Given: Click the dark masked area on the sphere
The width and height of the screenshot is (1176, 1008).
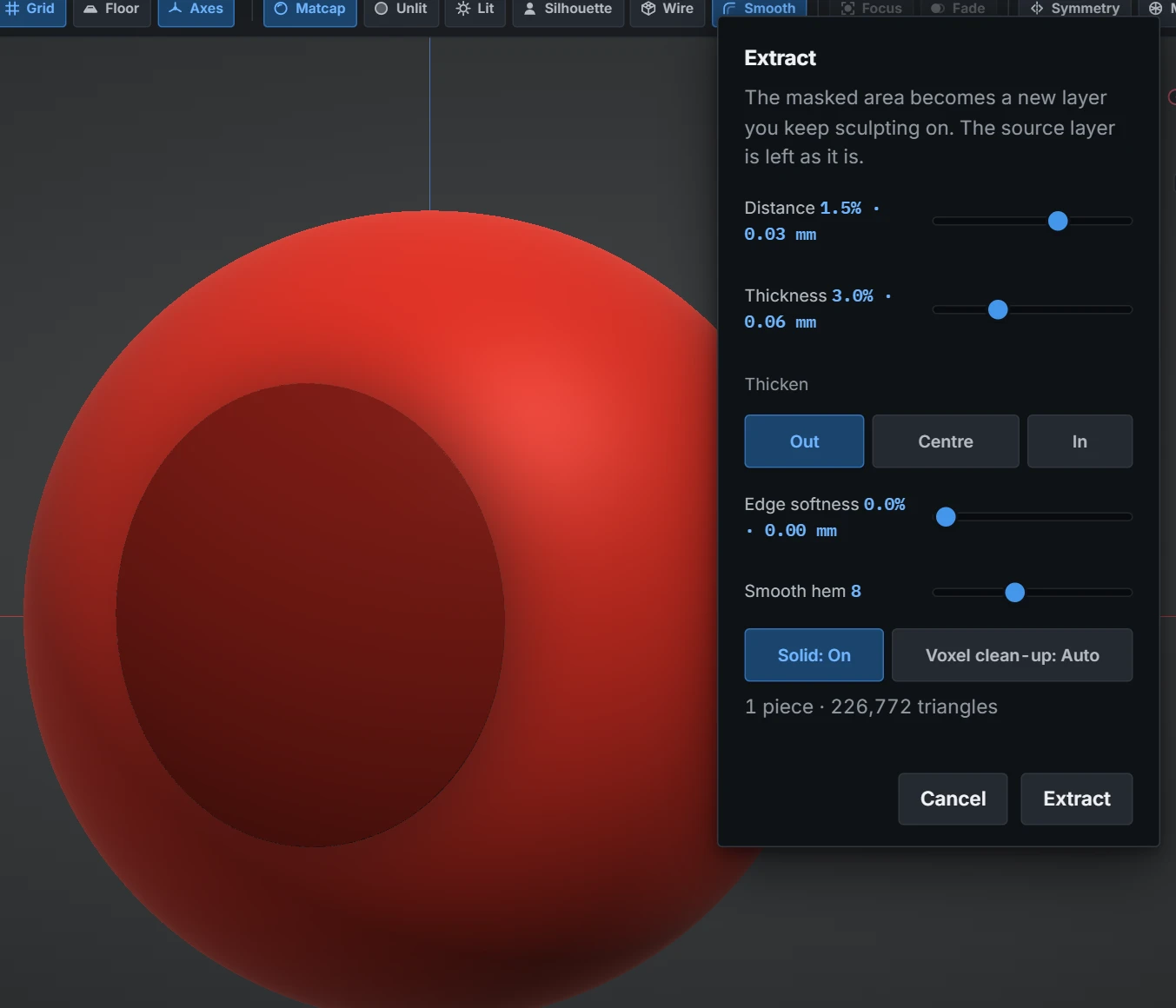Looking at the screenshot, I should tap(310, 614).
